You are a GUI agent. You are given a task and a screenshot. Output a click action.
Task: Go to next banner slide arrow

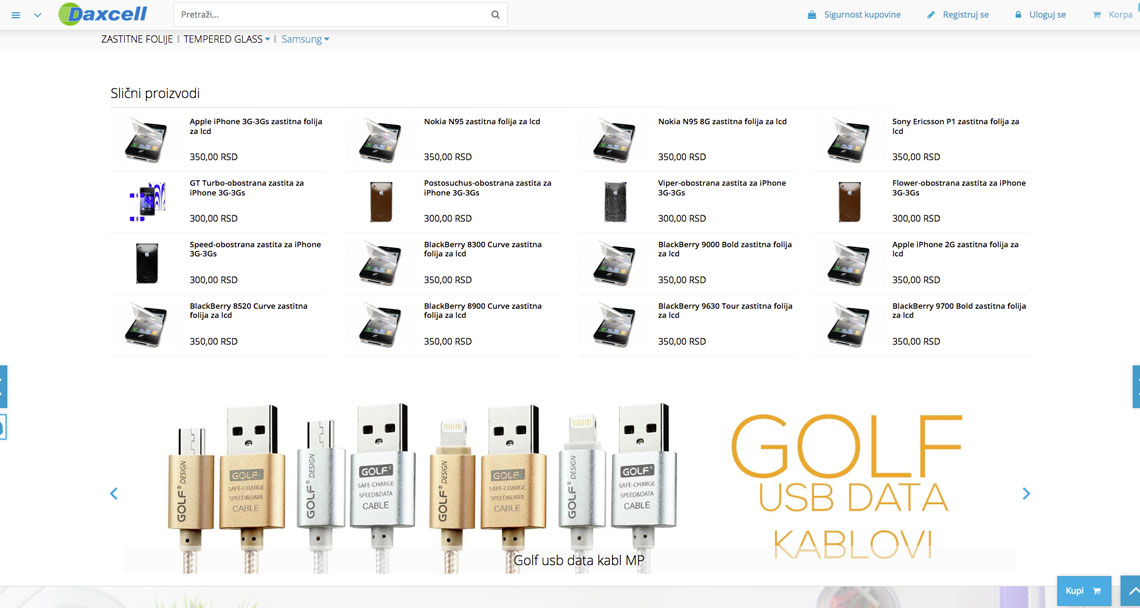pos(1026,494)
